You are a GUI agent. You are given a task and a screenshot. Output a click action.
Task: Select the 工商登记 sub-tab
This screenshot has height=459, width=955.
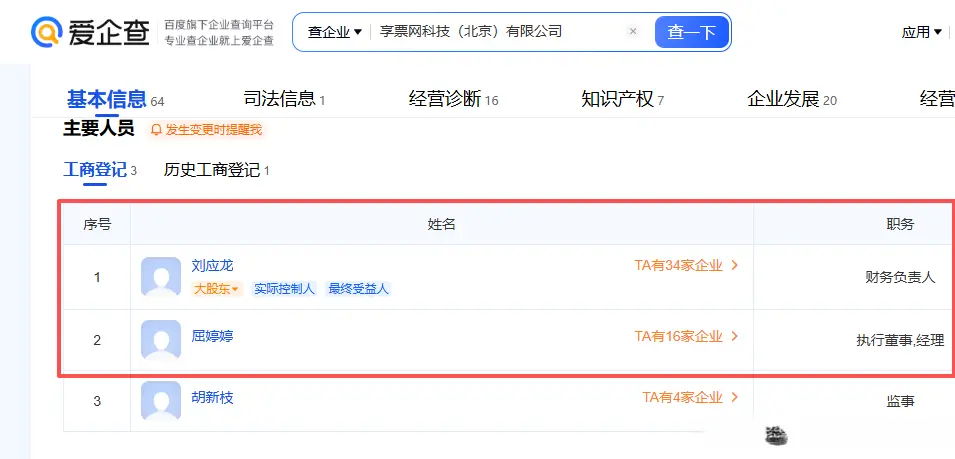coord(100,170)
